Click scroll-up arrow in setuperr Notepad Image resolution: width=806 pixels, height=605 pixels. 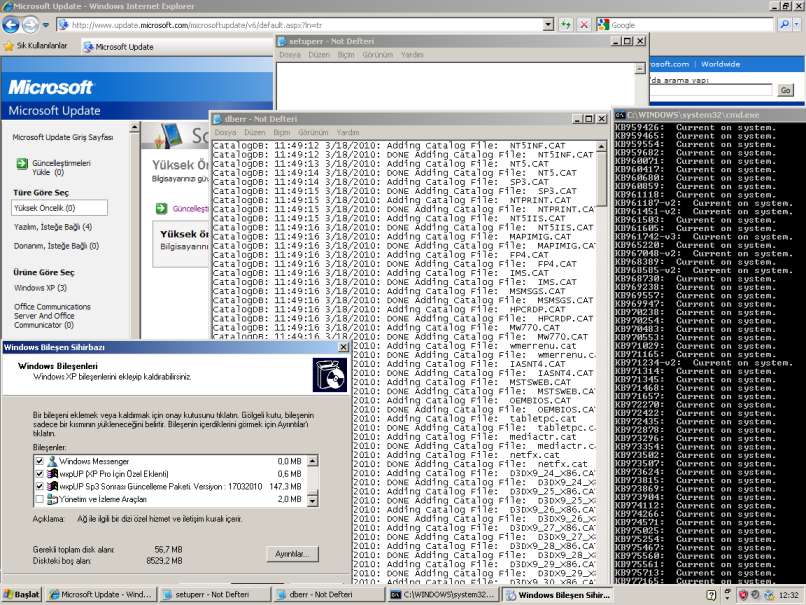pyautogui.click(x=640, y=69)
